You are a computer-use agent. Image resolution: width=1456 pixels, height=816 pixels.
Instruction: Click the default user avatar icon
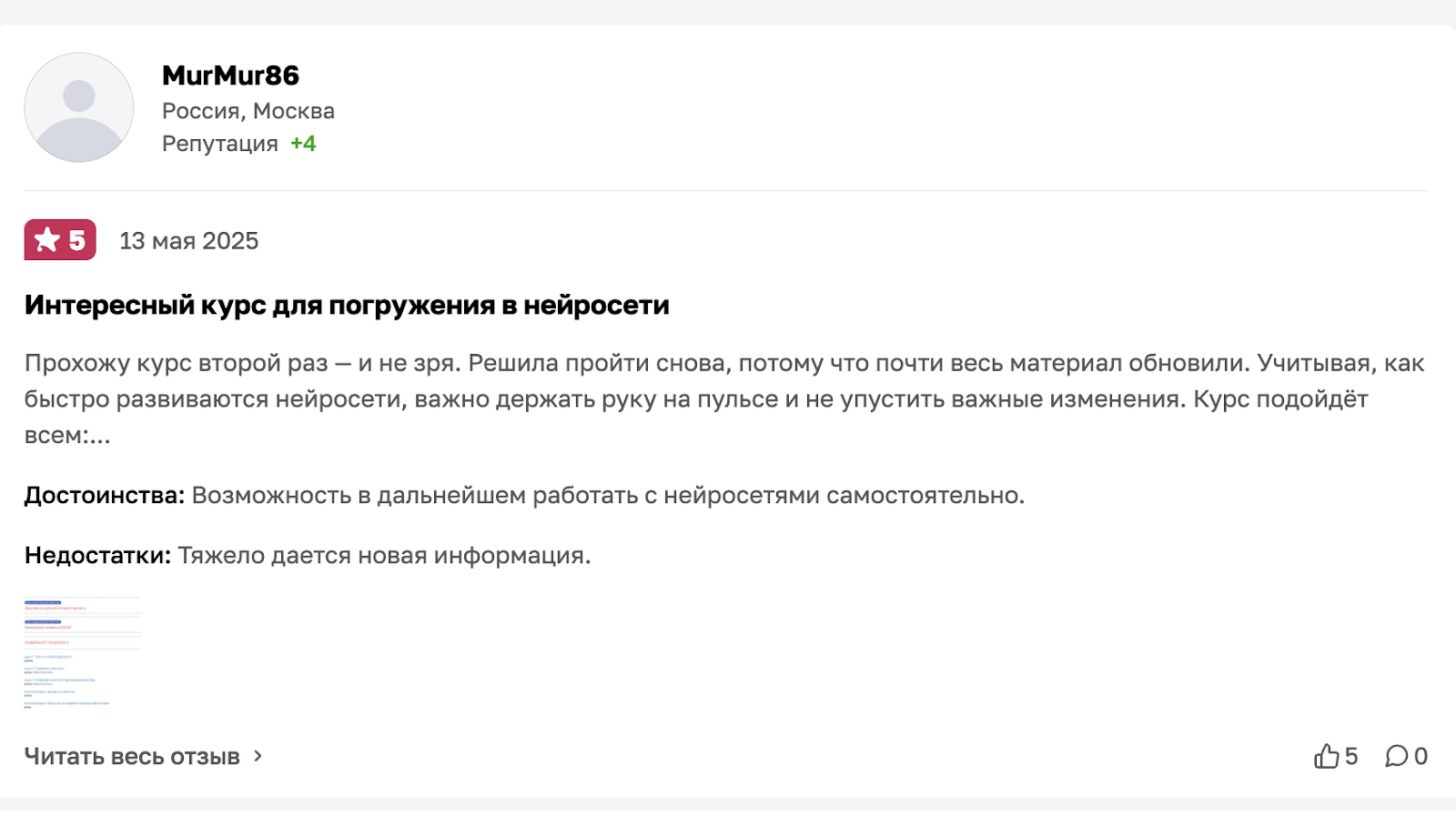pos(79,107)
